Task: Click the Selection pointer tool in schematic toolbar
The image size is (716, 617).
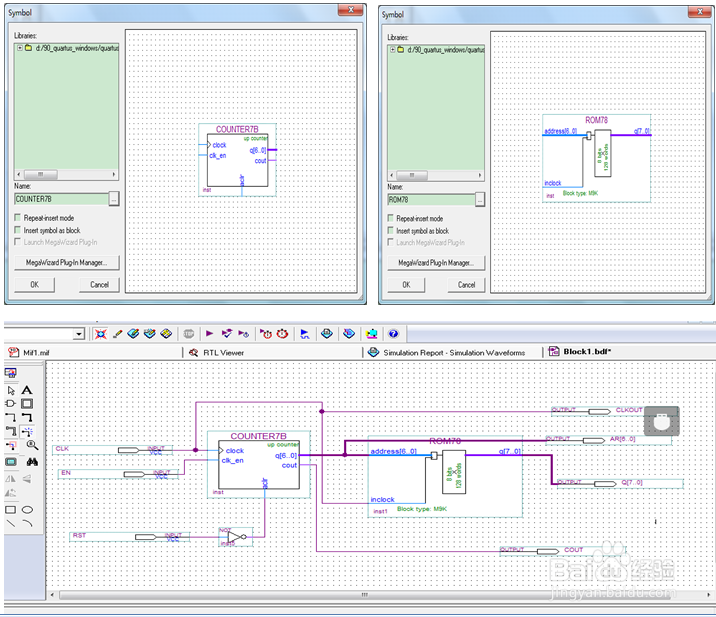Action: click(11, 390)
